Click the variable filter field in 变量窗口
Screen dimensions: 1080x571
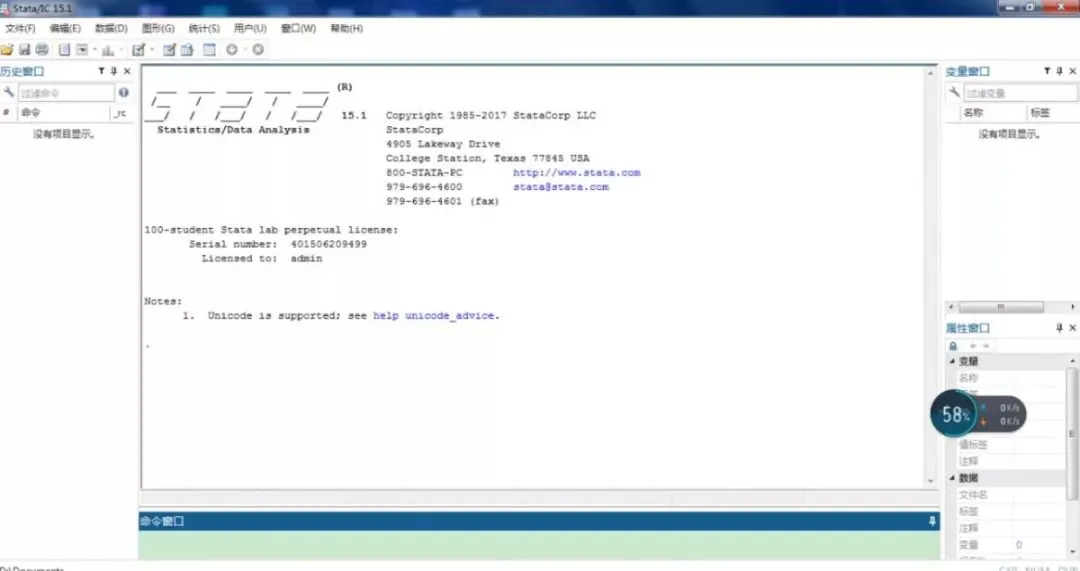point(1019,92)
